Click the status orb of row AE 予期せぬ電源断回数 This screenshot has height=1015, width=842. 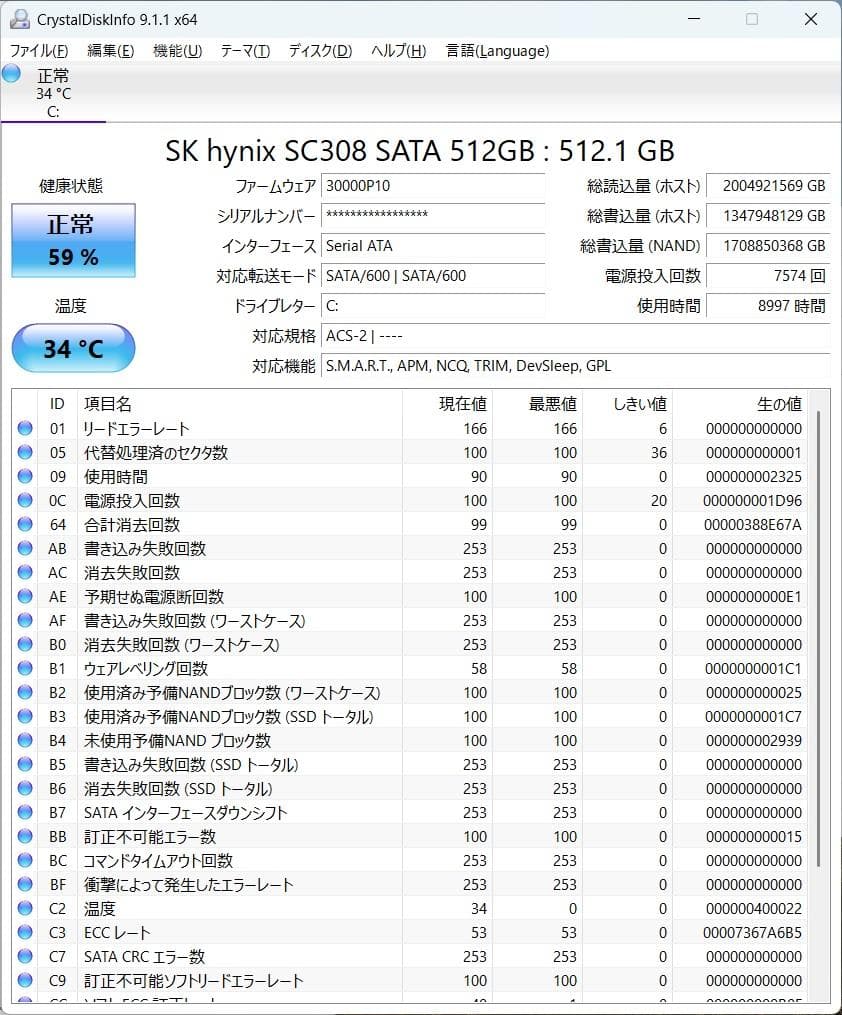click(x=25, y=596)
